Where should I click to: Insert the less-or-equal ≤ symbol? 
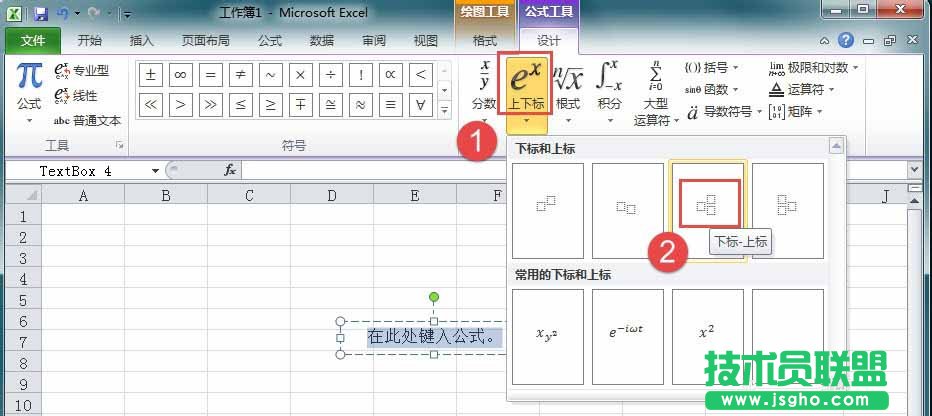point(241,105)
